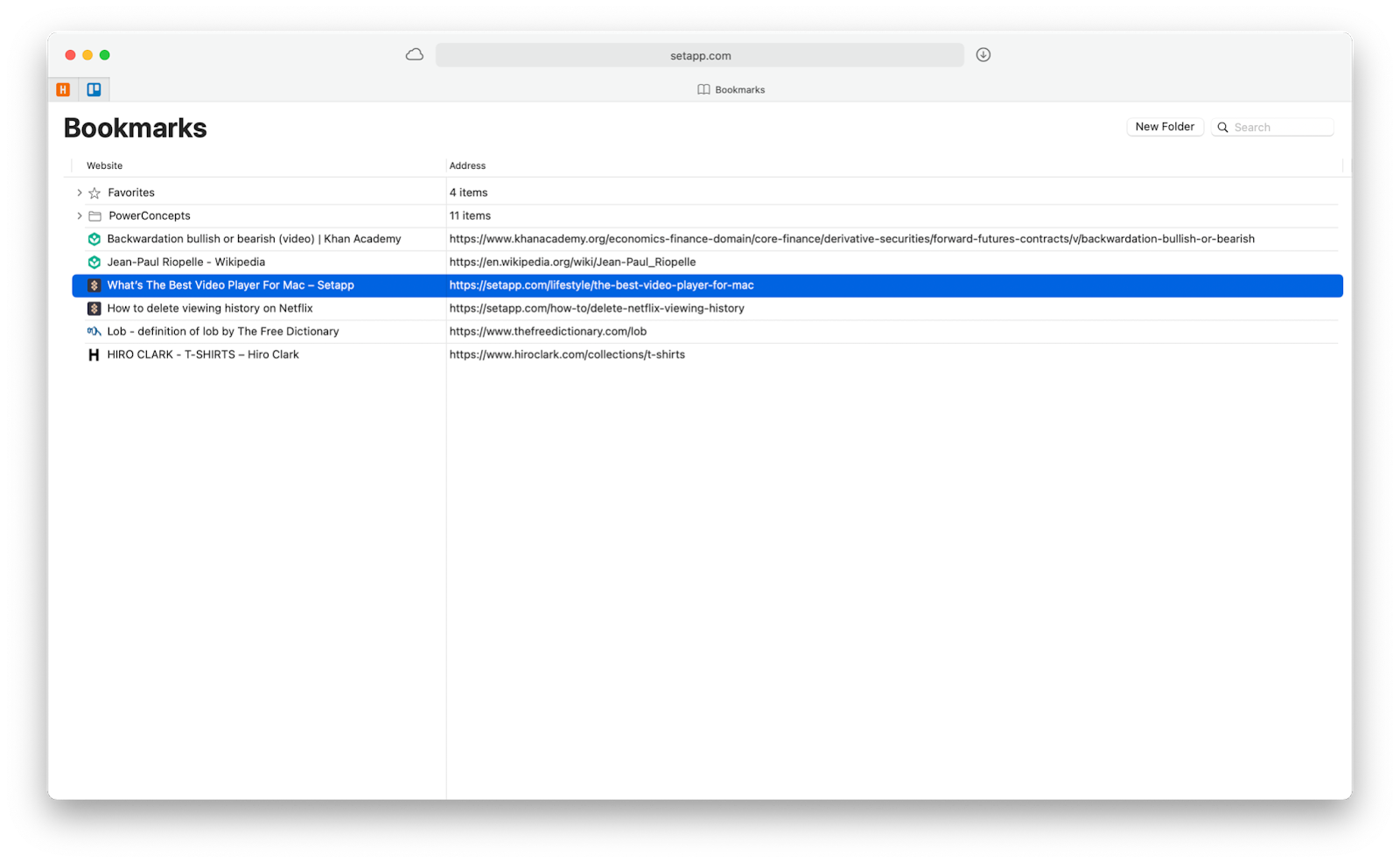Create a New Folder
The image size is (1400, 863).
1165,127
